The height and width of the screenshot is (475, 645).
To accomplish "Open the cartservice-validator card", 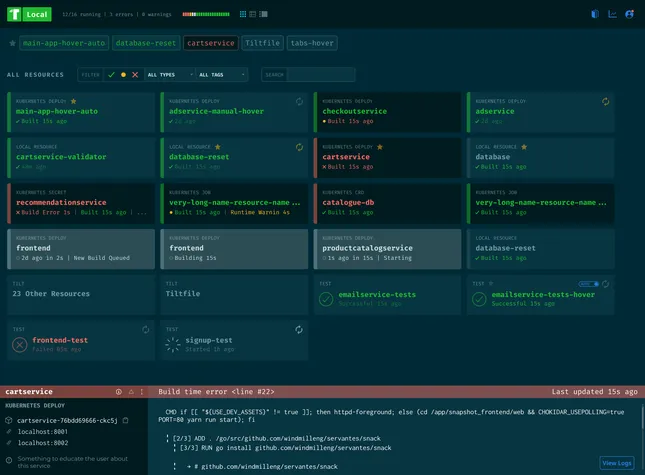I will click(x=81, y=158).
